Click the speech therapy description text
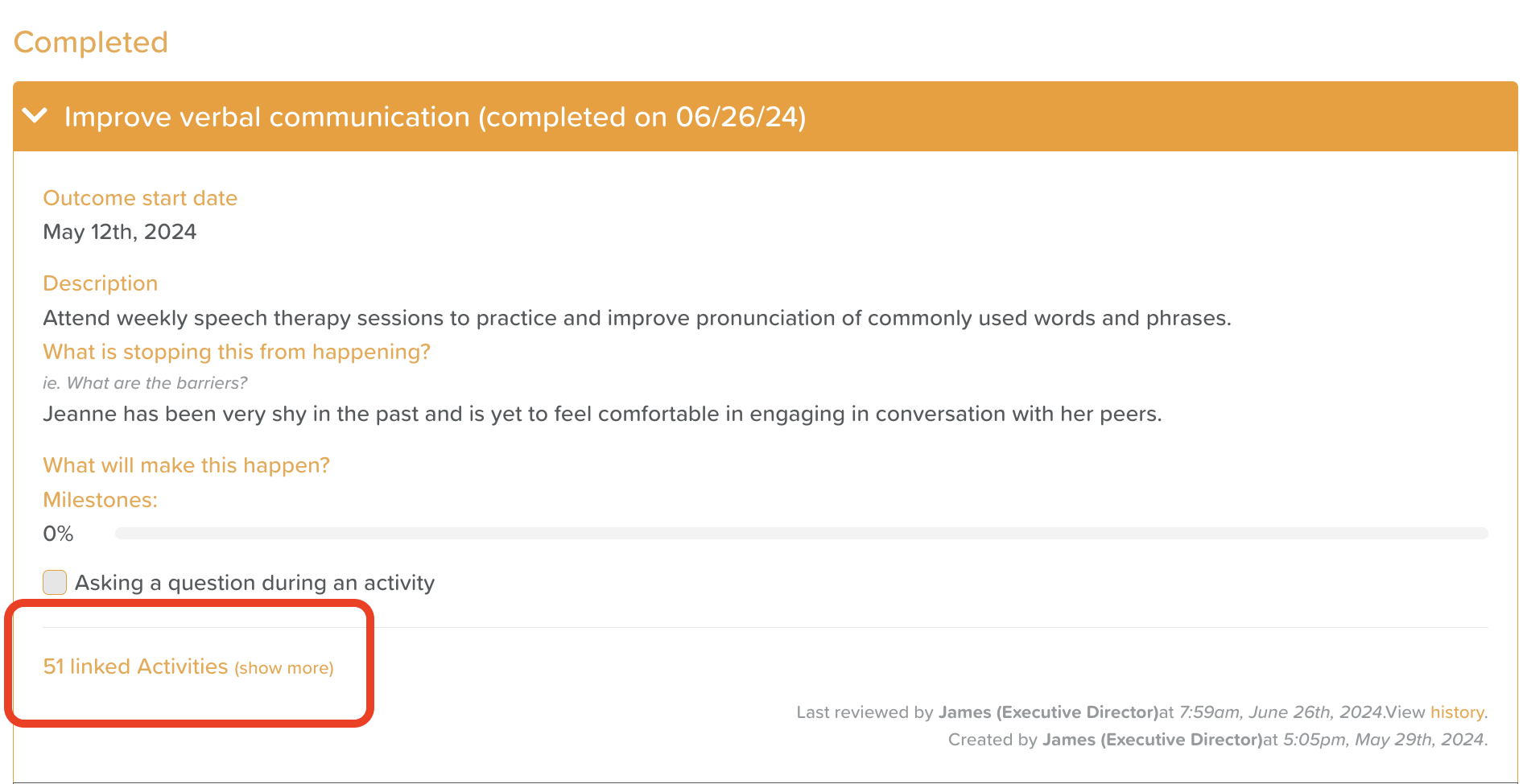This screenshot has width=1523, height=784. (x=637, y=318)
